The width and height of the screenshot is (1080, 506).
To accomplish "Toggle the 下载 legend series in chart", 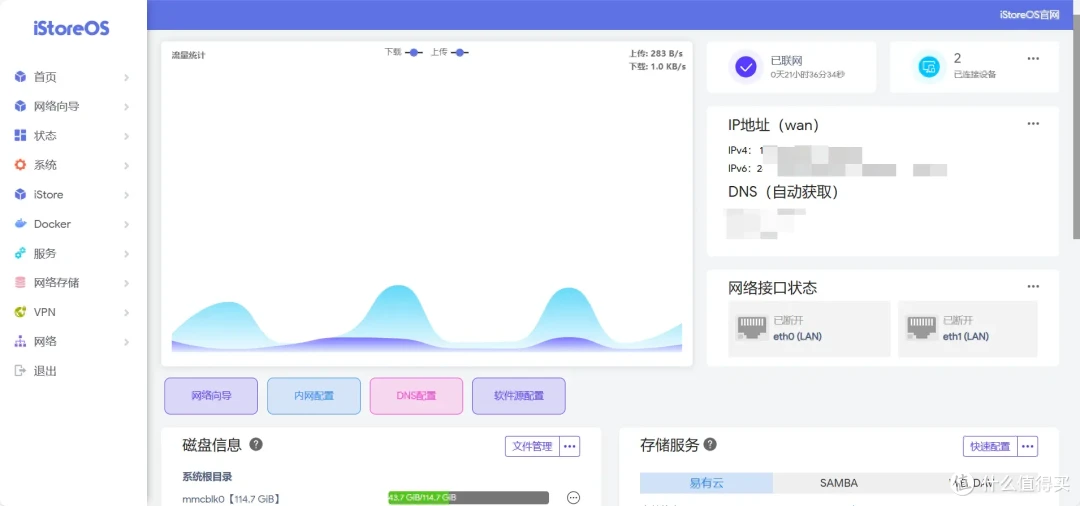I will tap(404, 52).
